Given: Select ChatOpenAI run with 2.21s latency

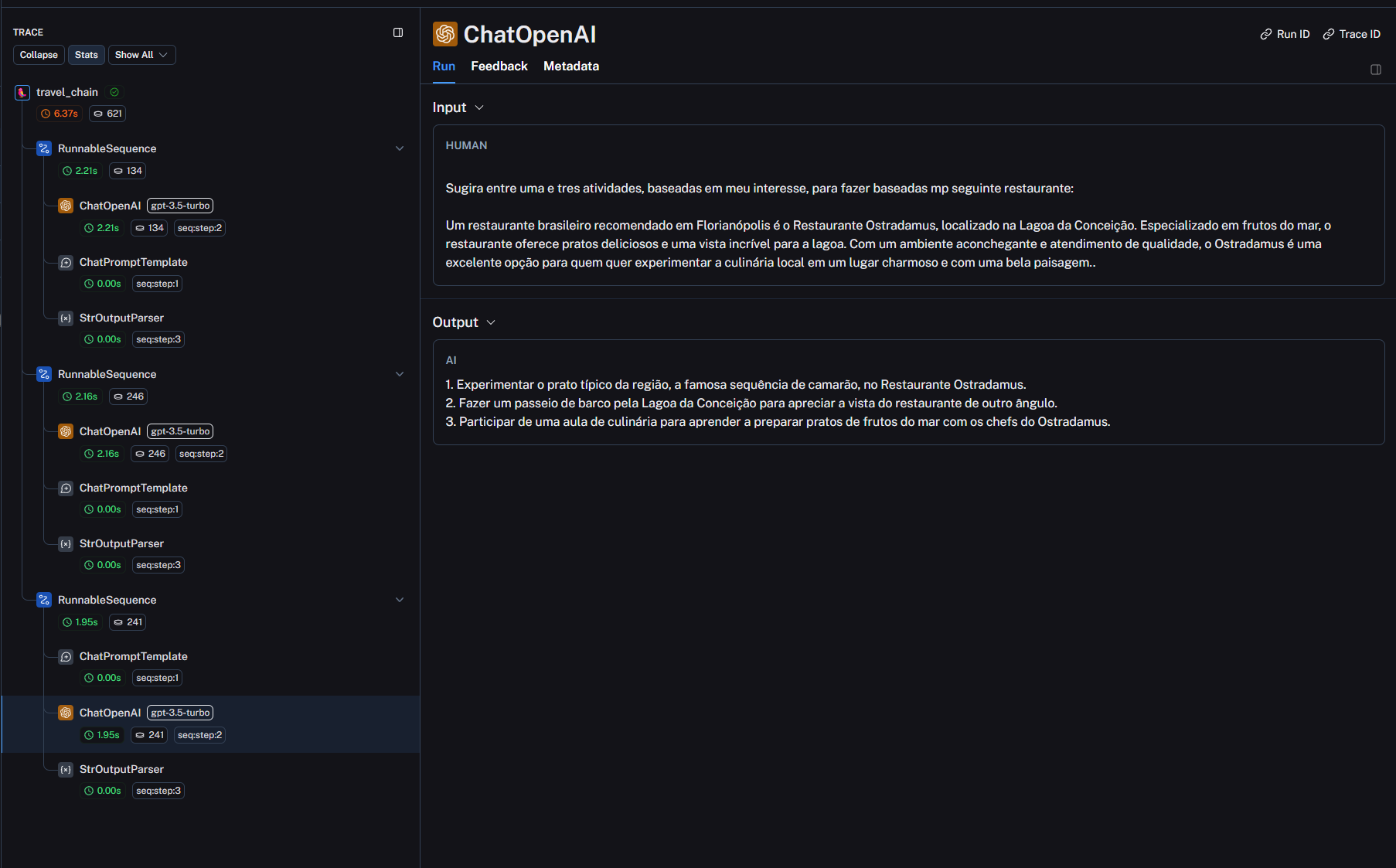Looking at the screenshot, I should pyautogui.click(x=210, y=216).
